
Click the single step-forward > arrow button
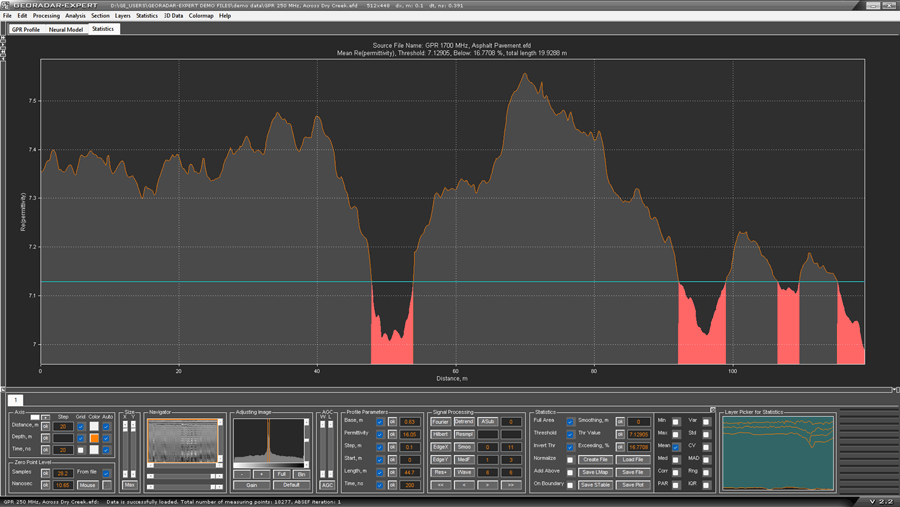tap(488, 485)
